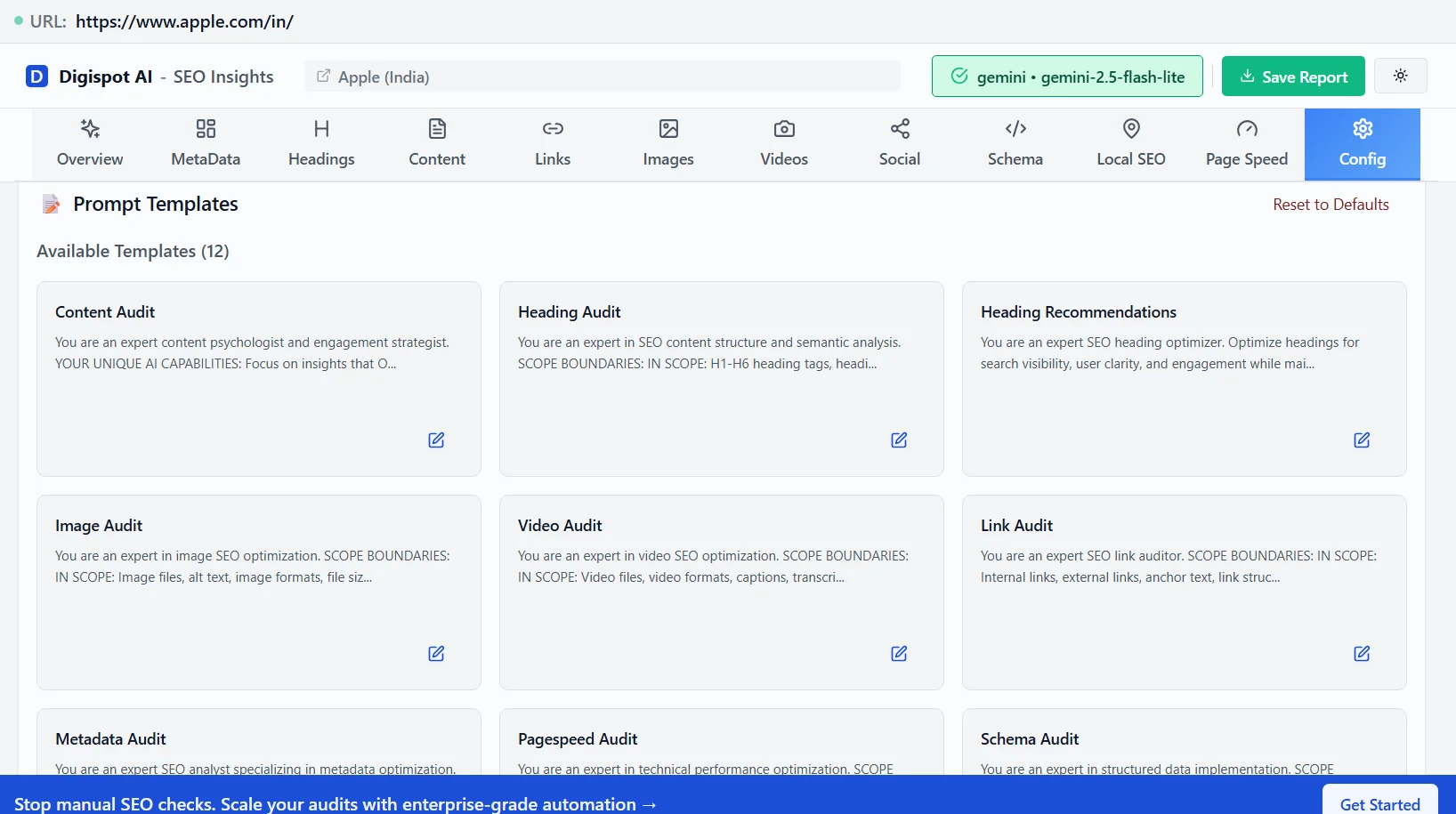Click the Heading Audit card title
The image size is (1456, 814).
570,312
